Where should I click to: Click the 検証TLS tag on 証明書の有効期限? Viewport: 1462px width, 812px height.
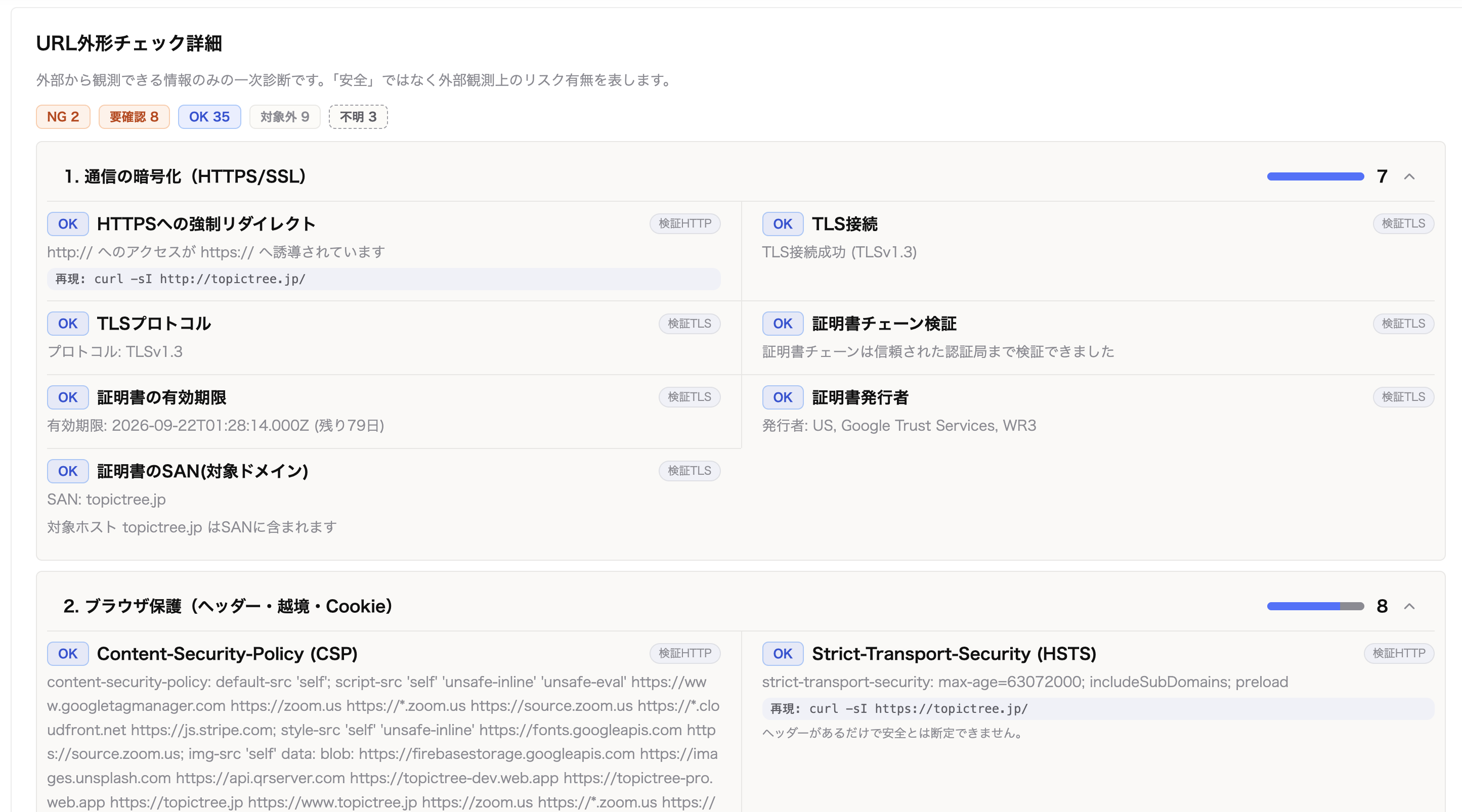click(x=690, y=397)
